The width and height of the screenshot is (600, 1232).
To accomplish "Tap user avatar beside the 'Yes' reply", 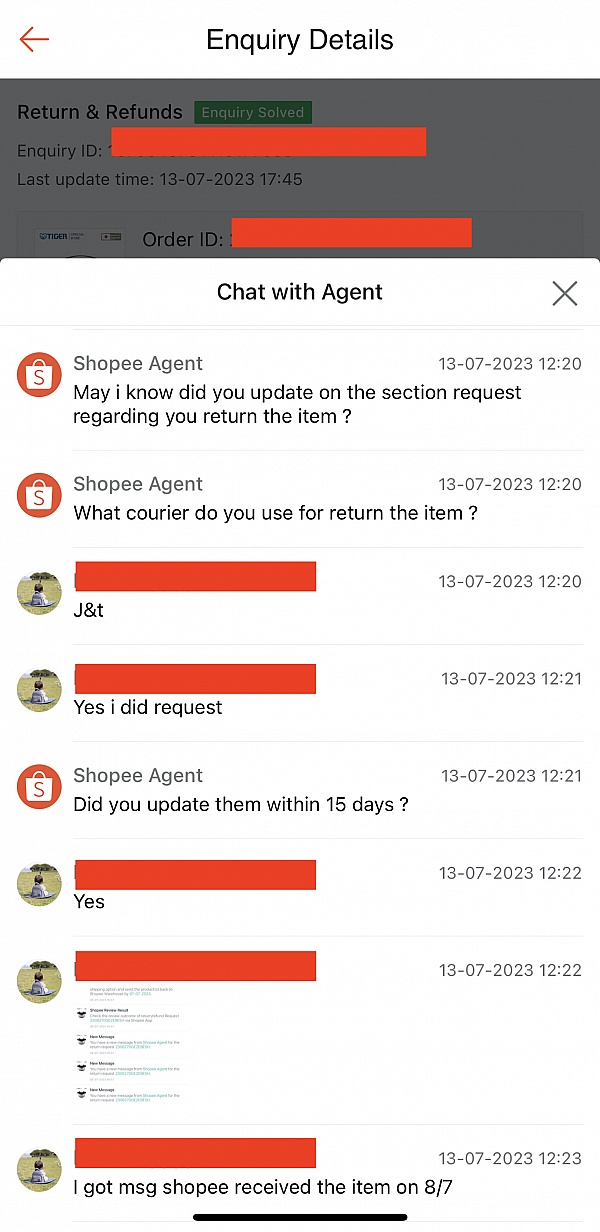I will point(39,885).
